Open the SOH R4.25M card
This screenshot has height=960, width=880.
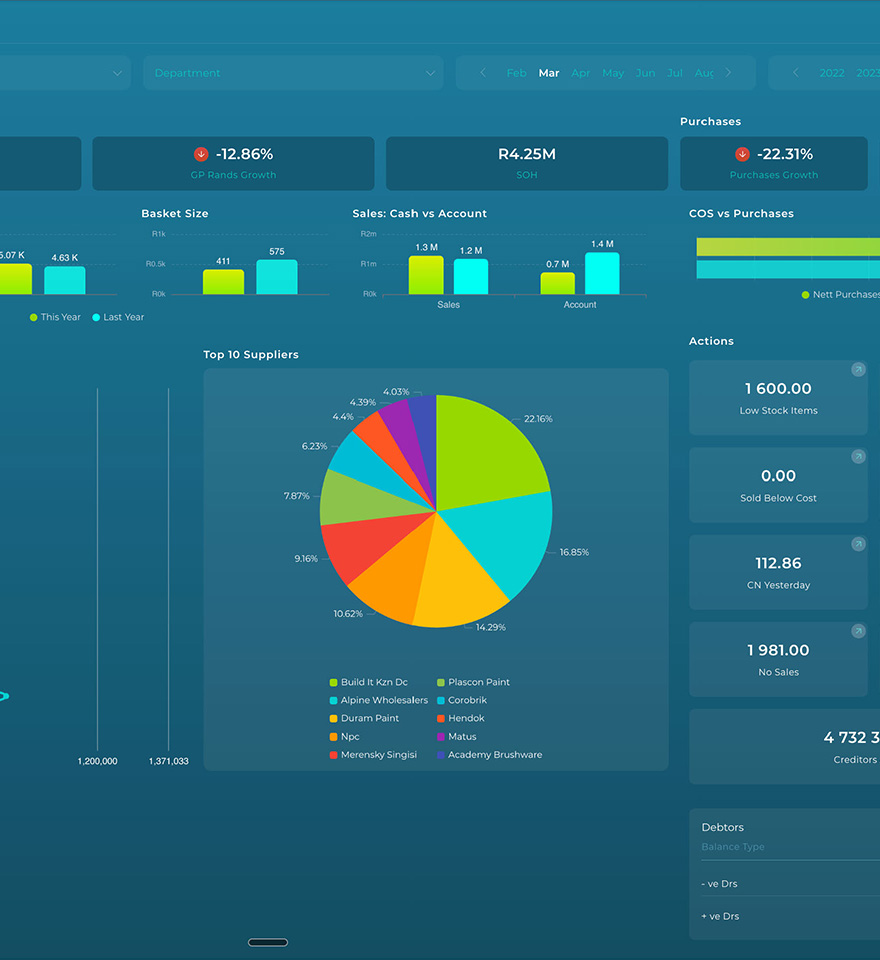coord(527,163)
